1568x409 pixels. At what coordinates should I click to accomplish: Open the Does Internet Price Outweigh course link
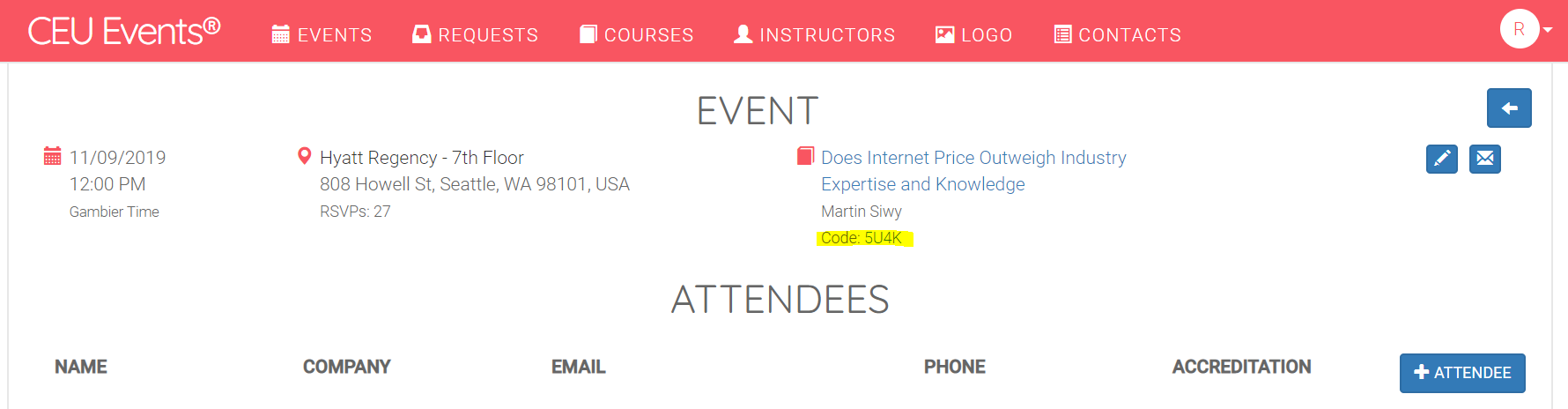coord(973,171)
